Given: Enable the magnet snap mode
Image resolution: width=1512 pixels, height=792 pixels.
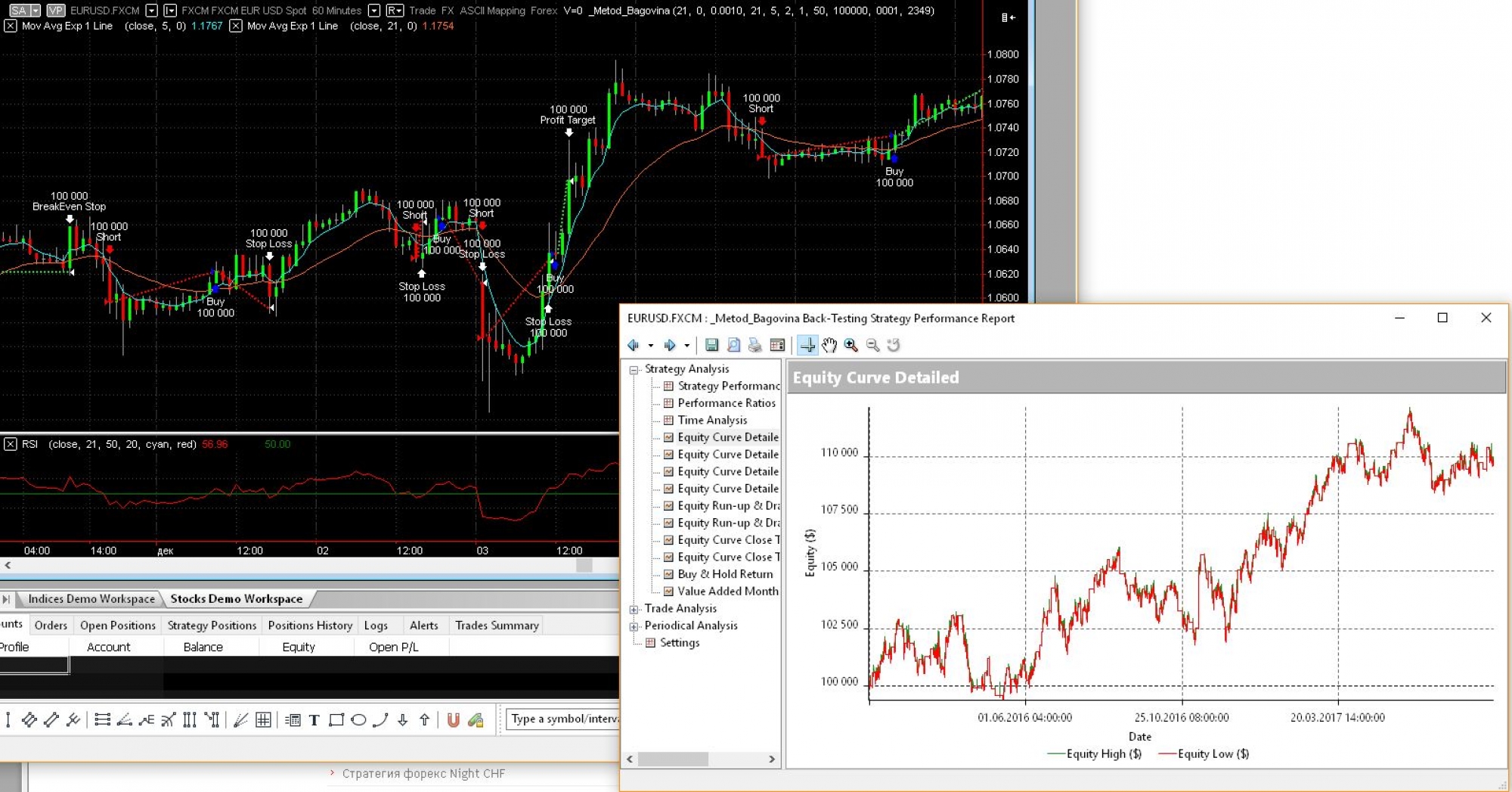Looking at the screenshot, I should click(453, 720).
